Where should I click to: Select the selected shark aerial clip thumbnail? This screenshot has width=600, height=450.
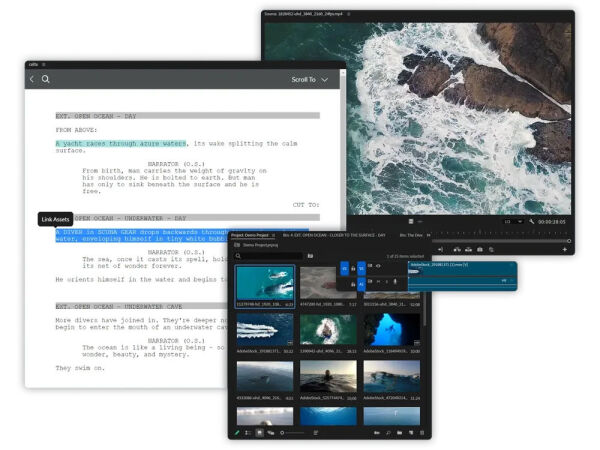265,283
